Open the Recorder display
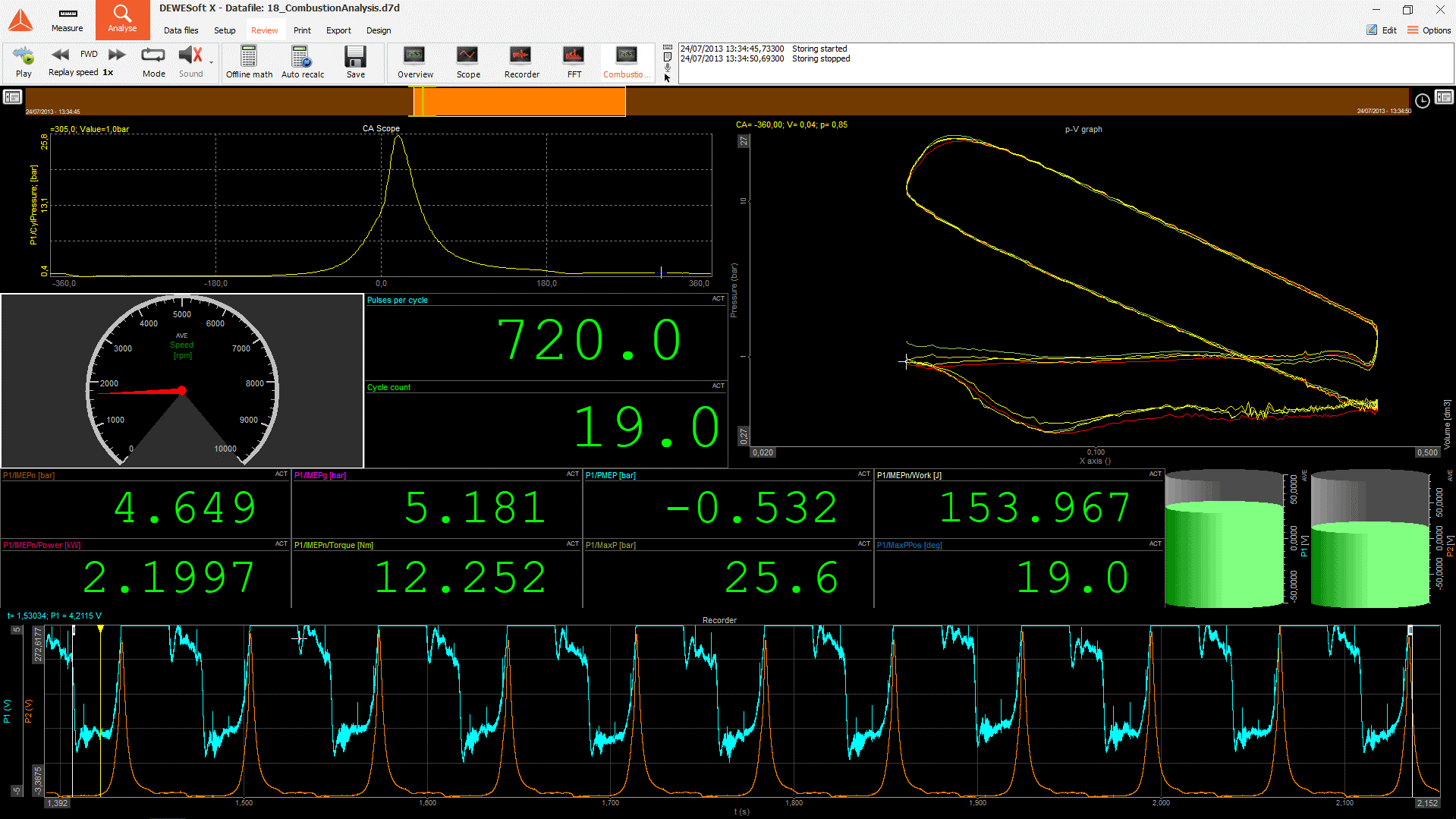 point(521,61)
